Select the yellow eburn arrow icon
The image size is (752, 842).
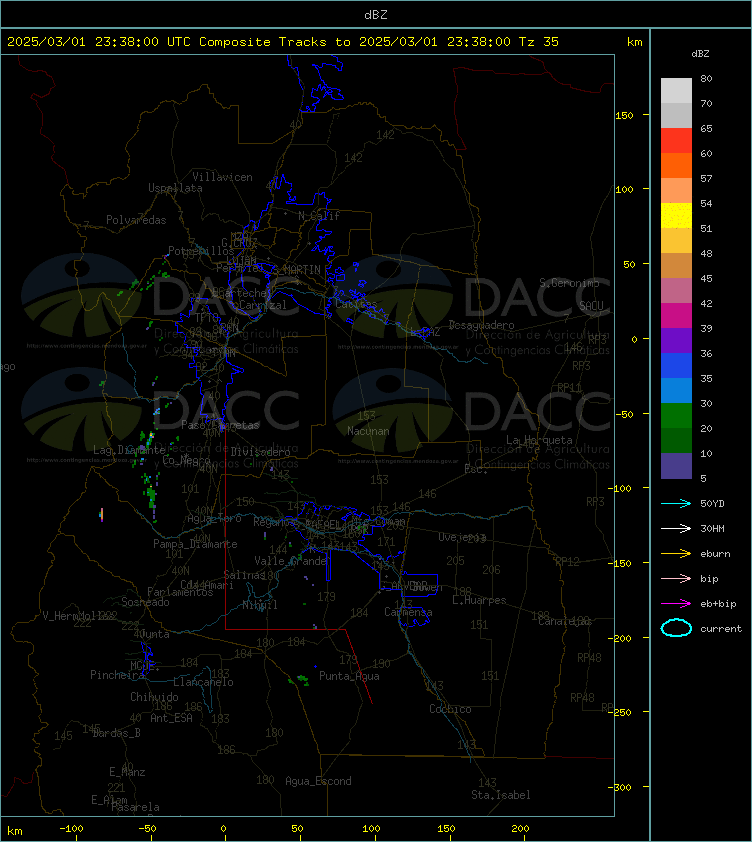point(676,554)
